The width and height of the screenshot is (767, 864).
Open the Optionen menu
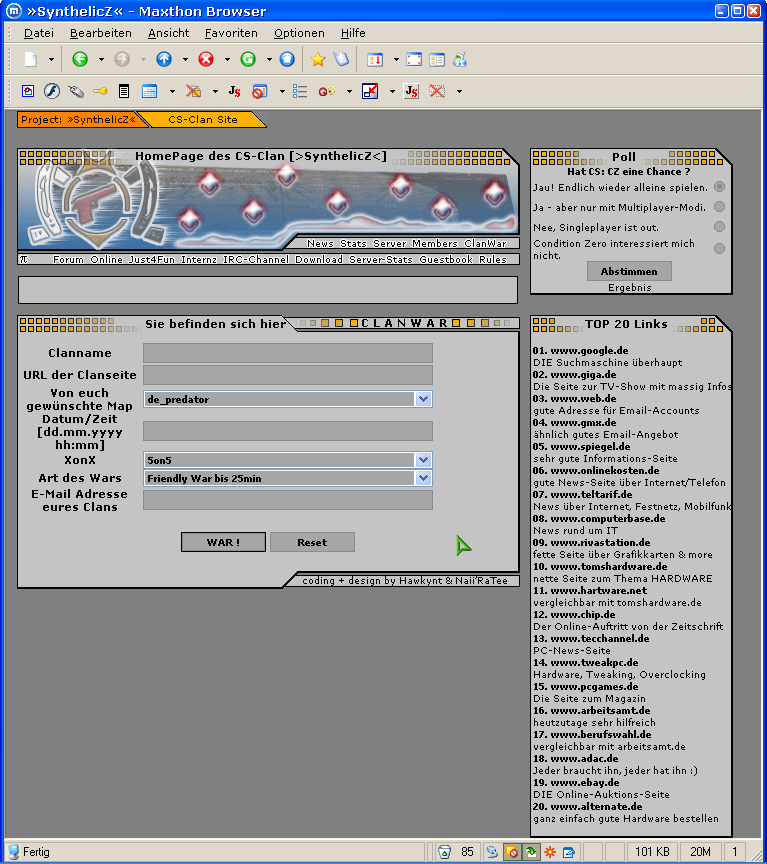tap(299, 33)
